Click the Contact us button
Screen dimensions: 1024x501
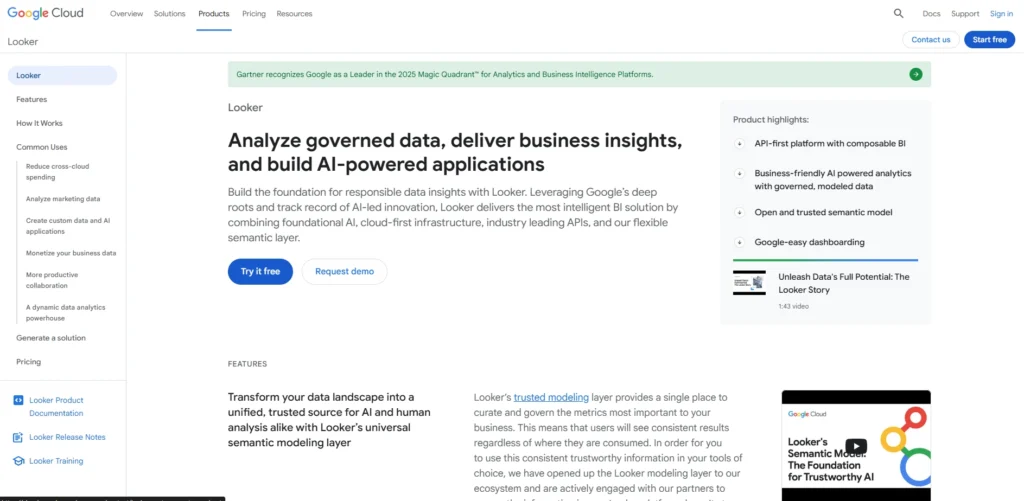(x=931, y=39)
